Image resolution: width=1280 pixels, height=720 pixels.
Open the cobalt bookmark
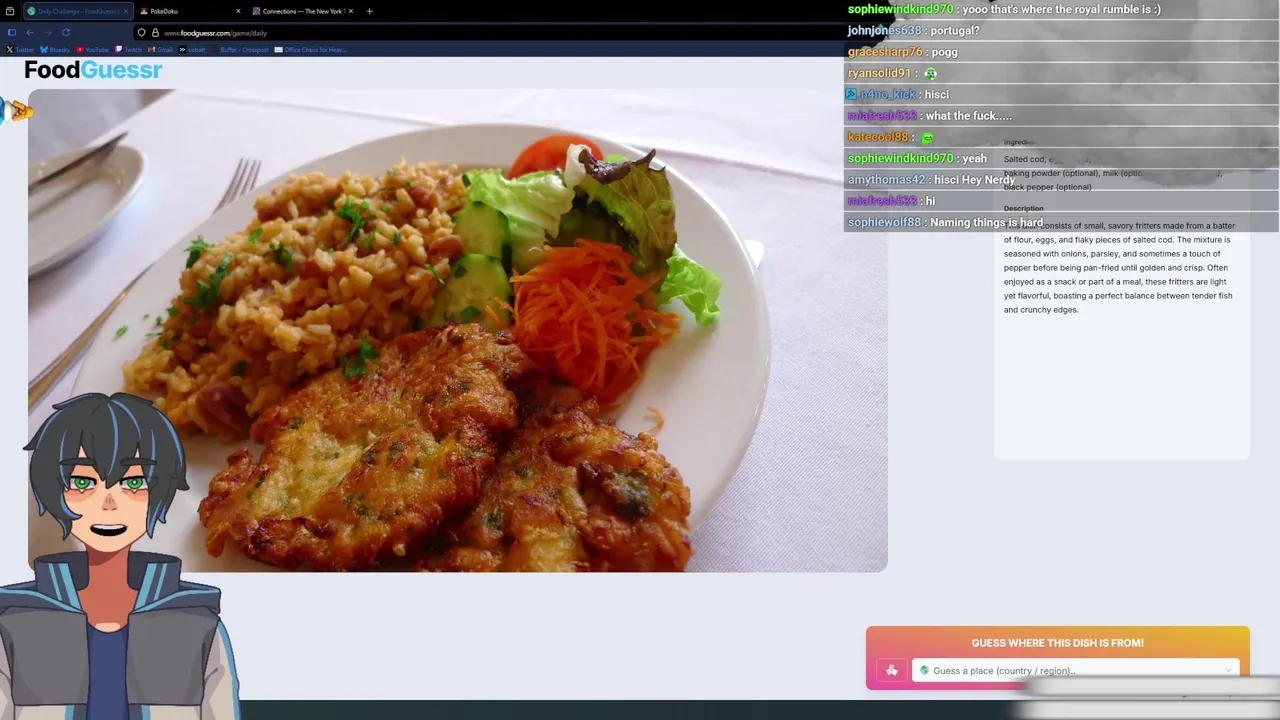[x=192, y=49]
